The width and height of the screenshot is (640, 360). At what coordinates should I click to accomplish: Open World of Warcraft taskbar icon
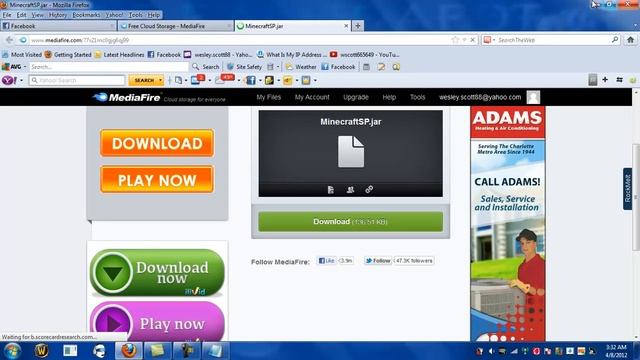point(42,351)
